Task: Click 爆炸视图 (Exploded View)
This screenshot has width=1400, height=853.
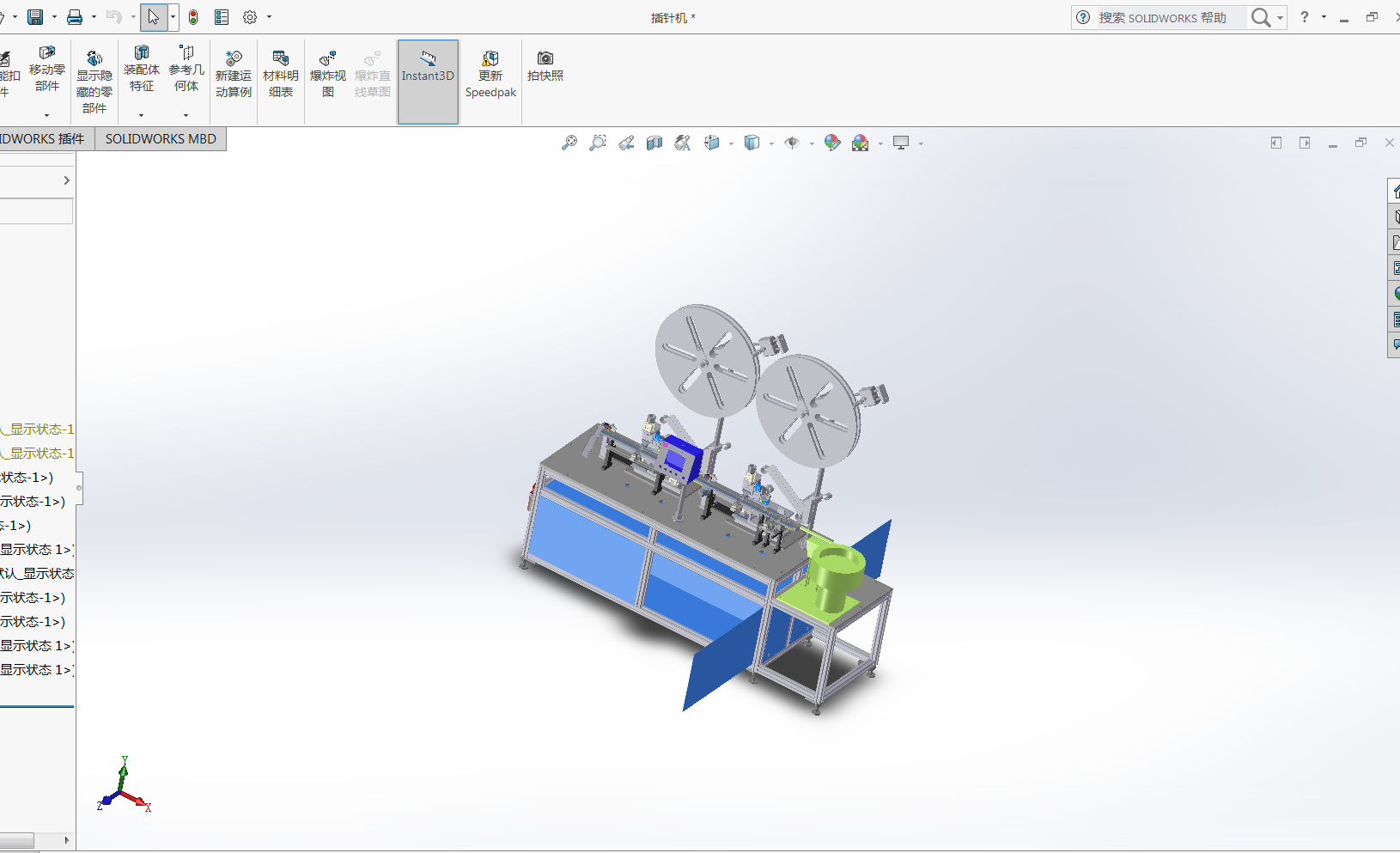Action: click(328, 74)
